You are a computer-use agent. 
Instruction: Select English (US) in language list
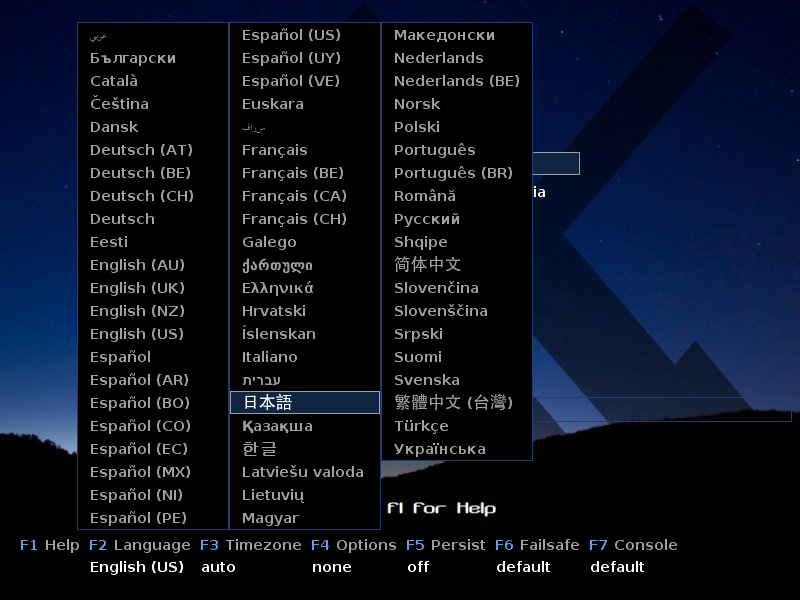point(137,334)
